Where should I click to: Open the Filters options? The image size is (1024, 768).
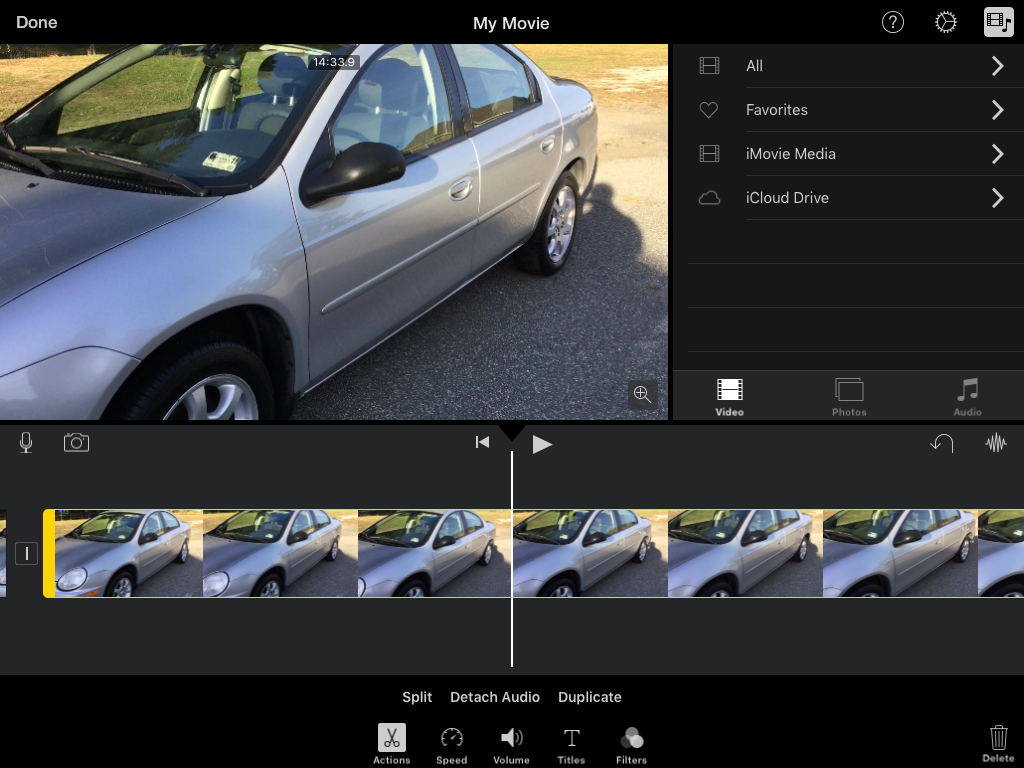coord(631,743)
